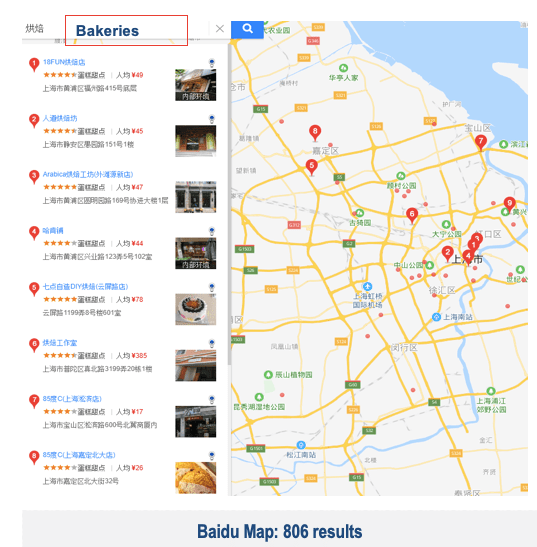Click red pin 3 in results list

click(34, 177)
